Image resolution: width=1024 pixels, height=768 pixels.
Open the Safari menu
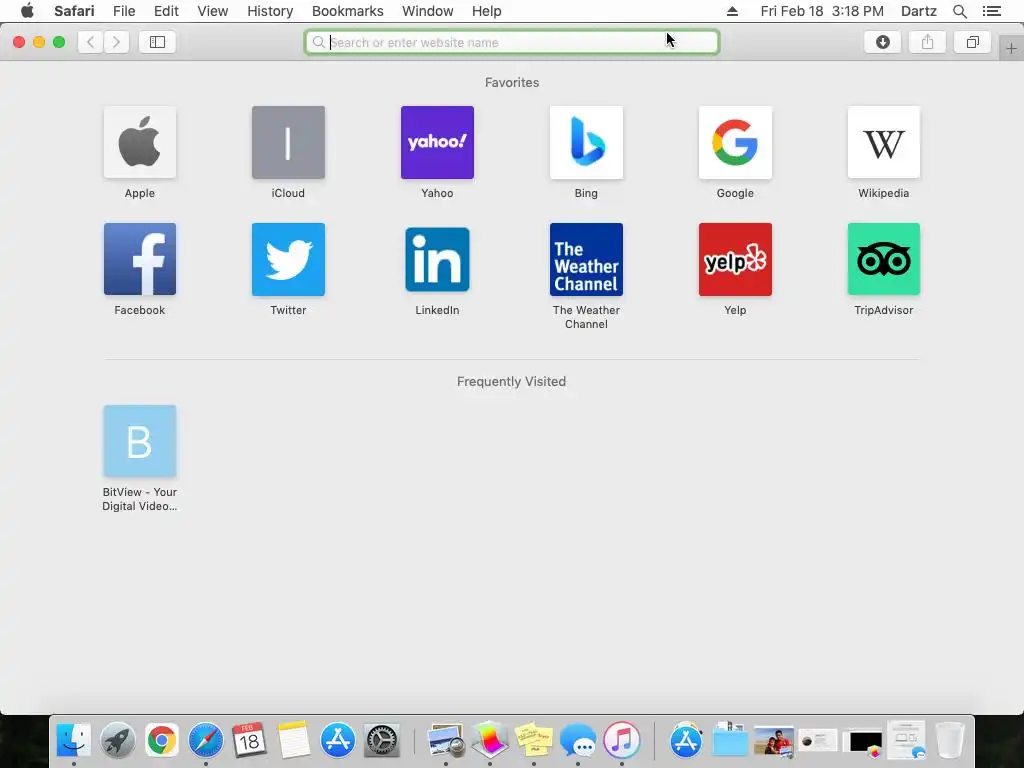(74, 11)
